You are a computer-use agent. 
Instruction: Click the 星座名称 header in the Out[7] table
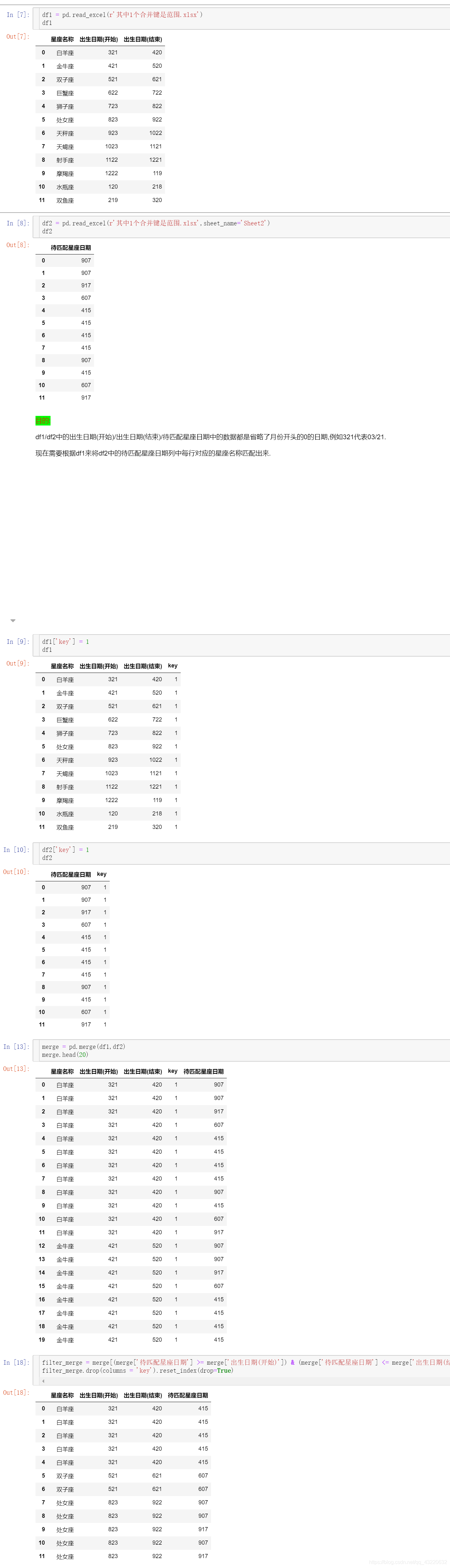(62, 40)
